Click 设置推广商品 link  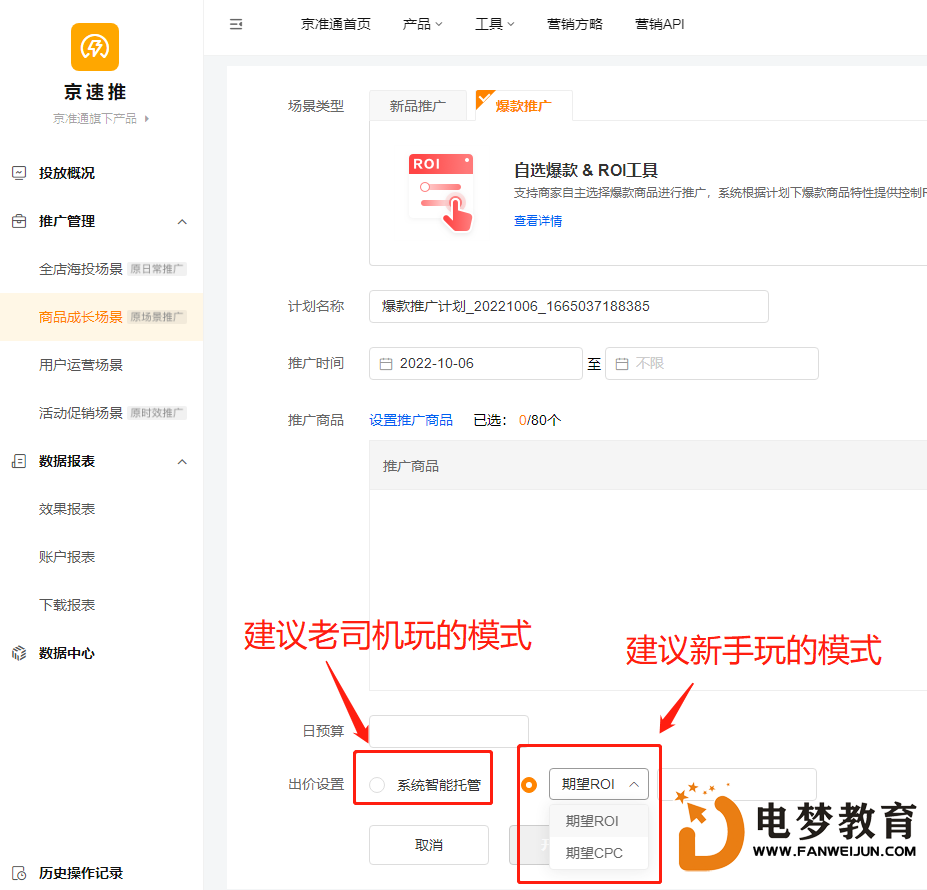411,420
